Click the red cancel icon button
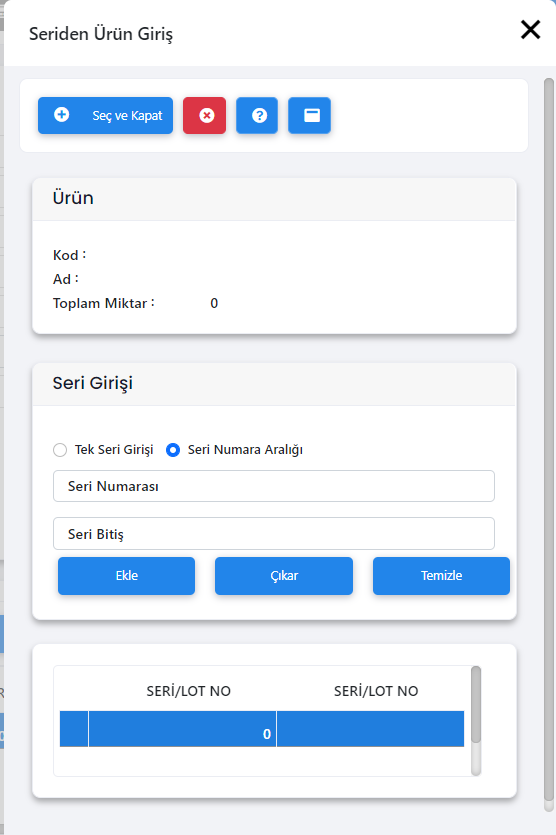This screenshot has width=556, height=835. (205, 116)
